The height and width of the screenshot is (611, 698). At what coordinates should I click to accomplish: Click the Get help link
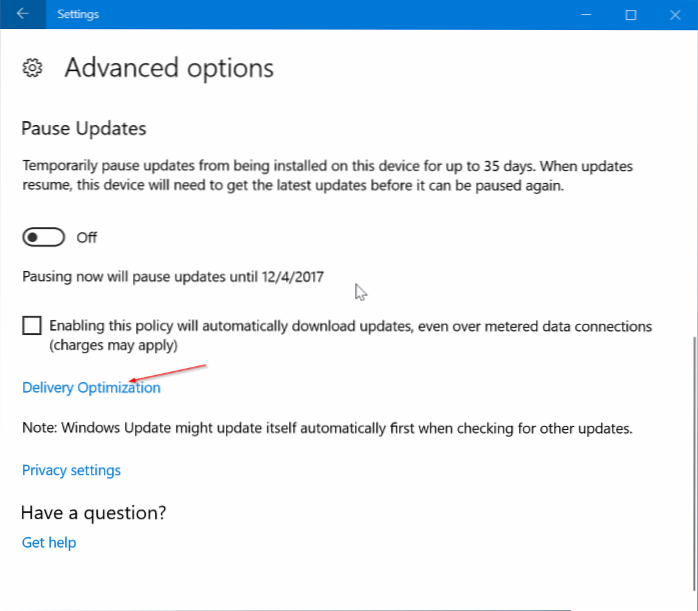tap(49, 543)
